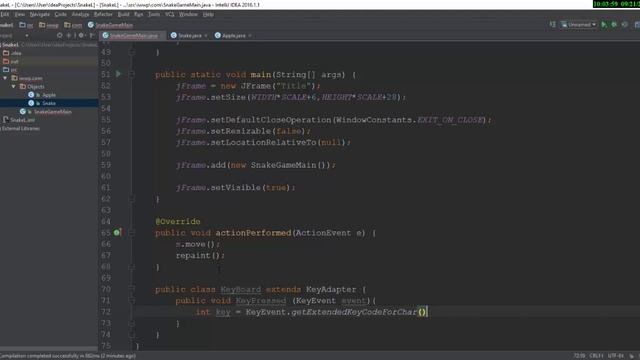
Task: Click the fold end marker at line 62
Action: coord(131,199)
